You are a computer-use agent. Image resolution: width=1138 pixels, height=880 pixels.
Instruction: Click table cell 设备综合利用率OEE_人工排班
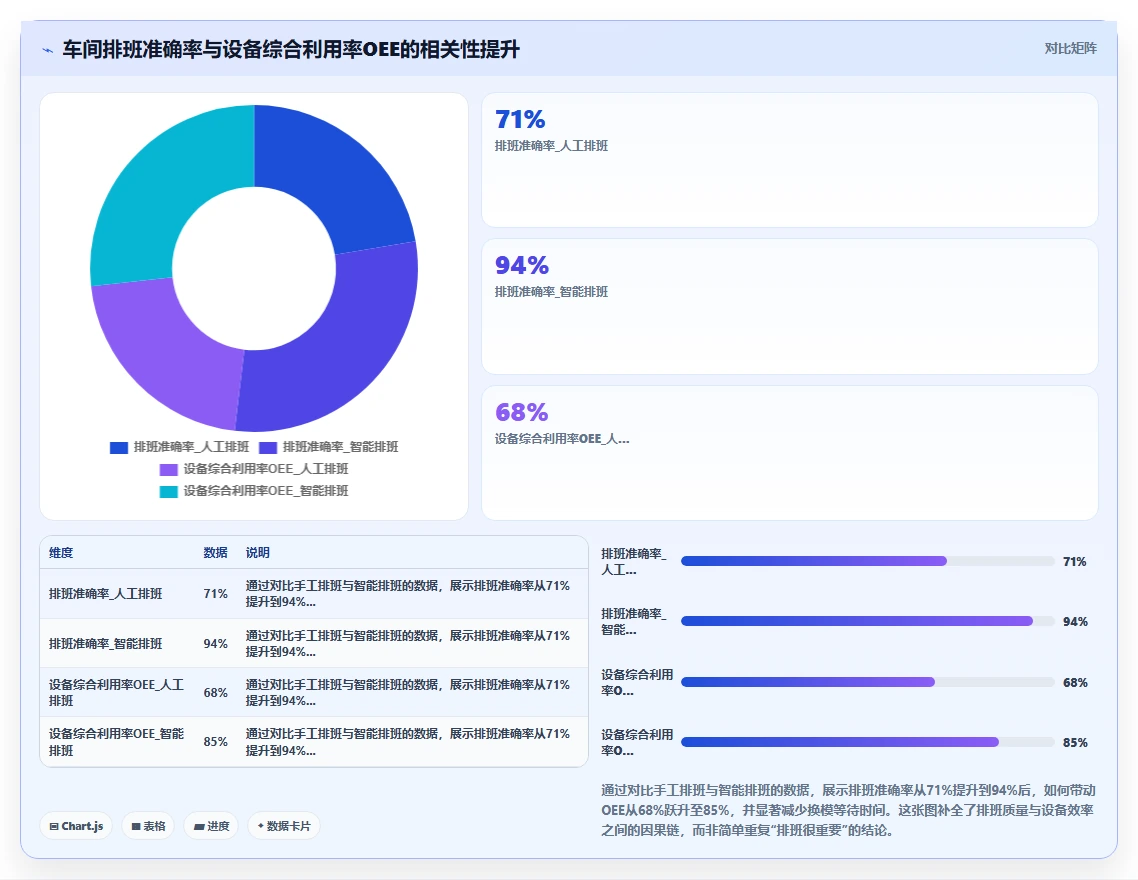point(117,693)
